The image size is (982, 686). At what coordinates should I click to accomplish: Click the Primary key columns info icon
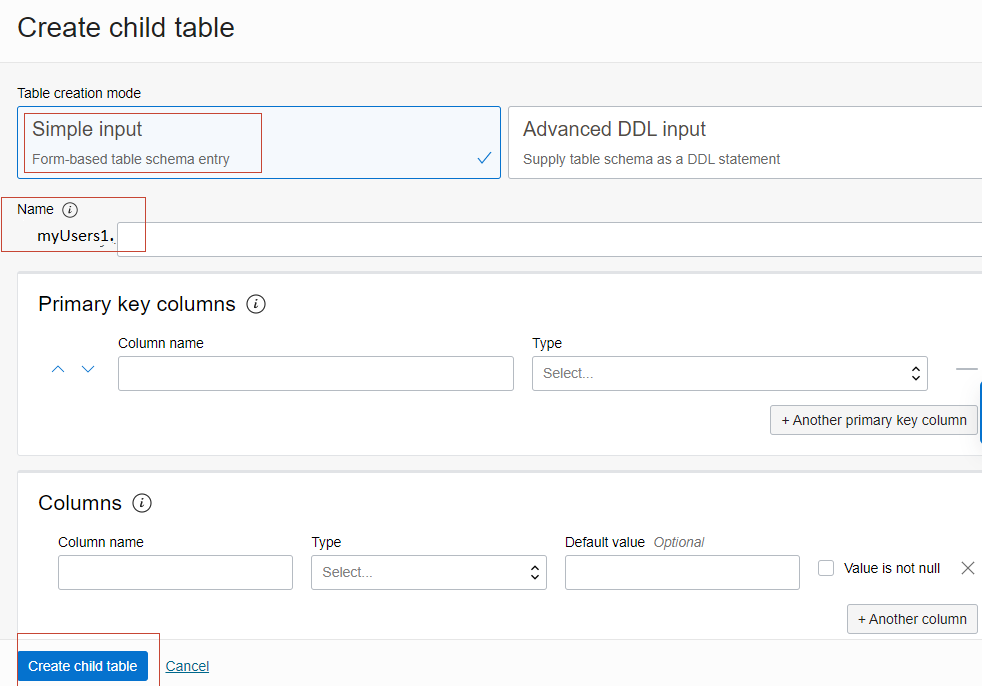256,304
